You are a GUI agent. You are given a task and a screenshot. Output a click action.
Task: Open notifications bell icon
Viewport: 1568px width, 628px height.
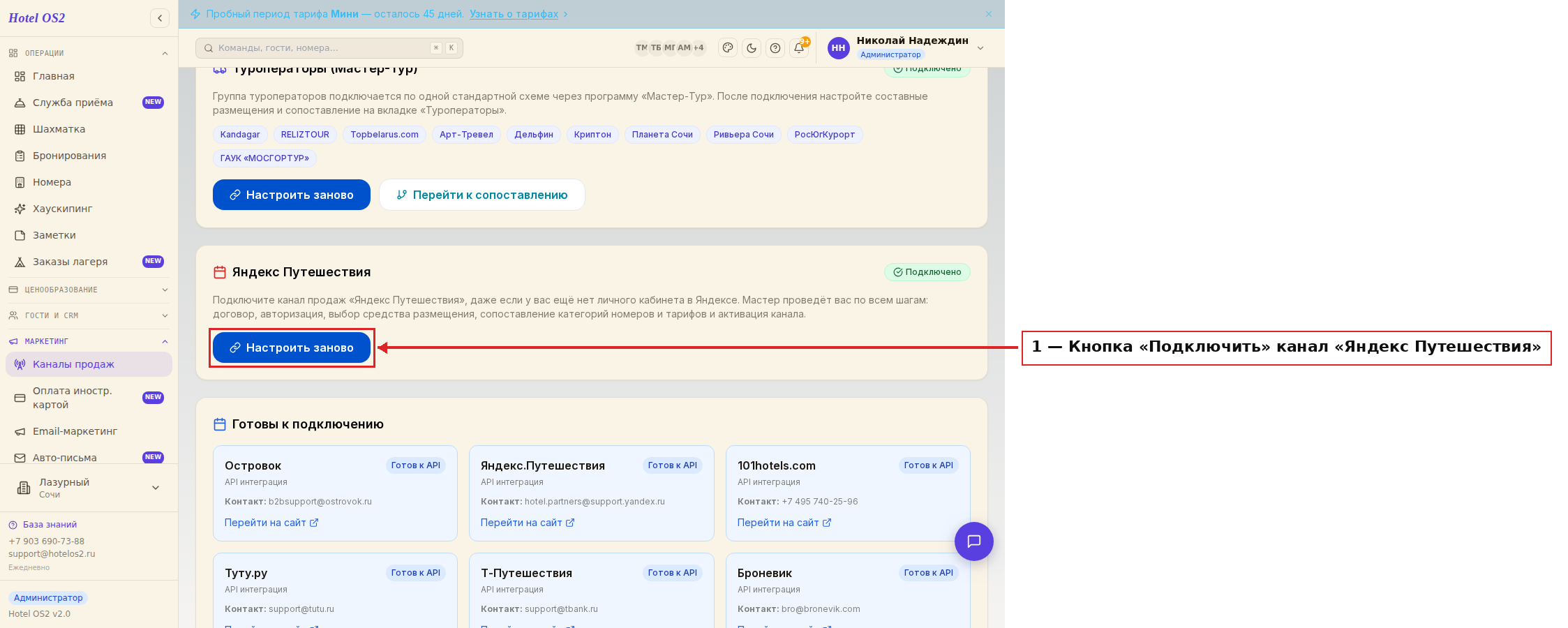(799, 47)
